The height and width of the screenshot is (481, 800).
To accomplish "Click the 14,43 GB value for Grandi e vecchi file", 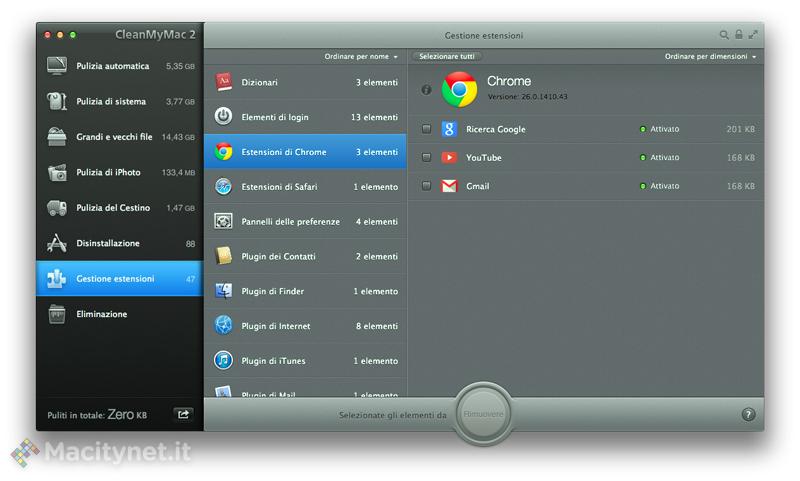I will [178, 137].
